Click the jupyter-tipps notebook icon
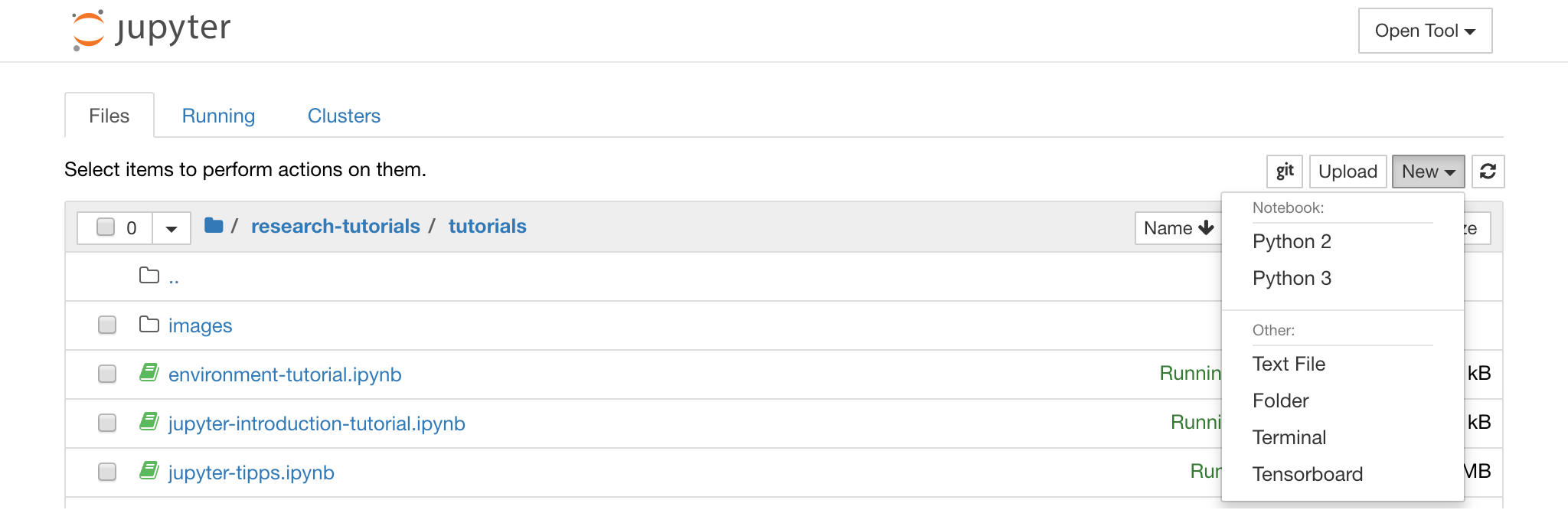The width and height of the screenshot is (1568, 510). (149, 471)
